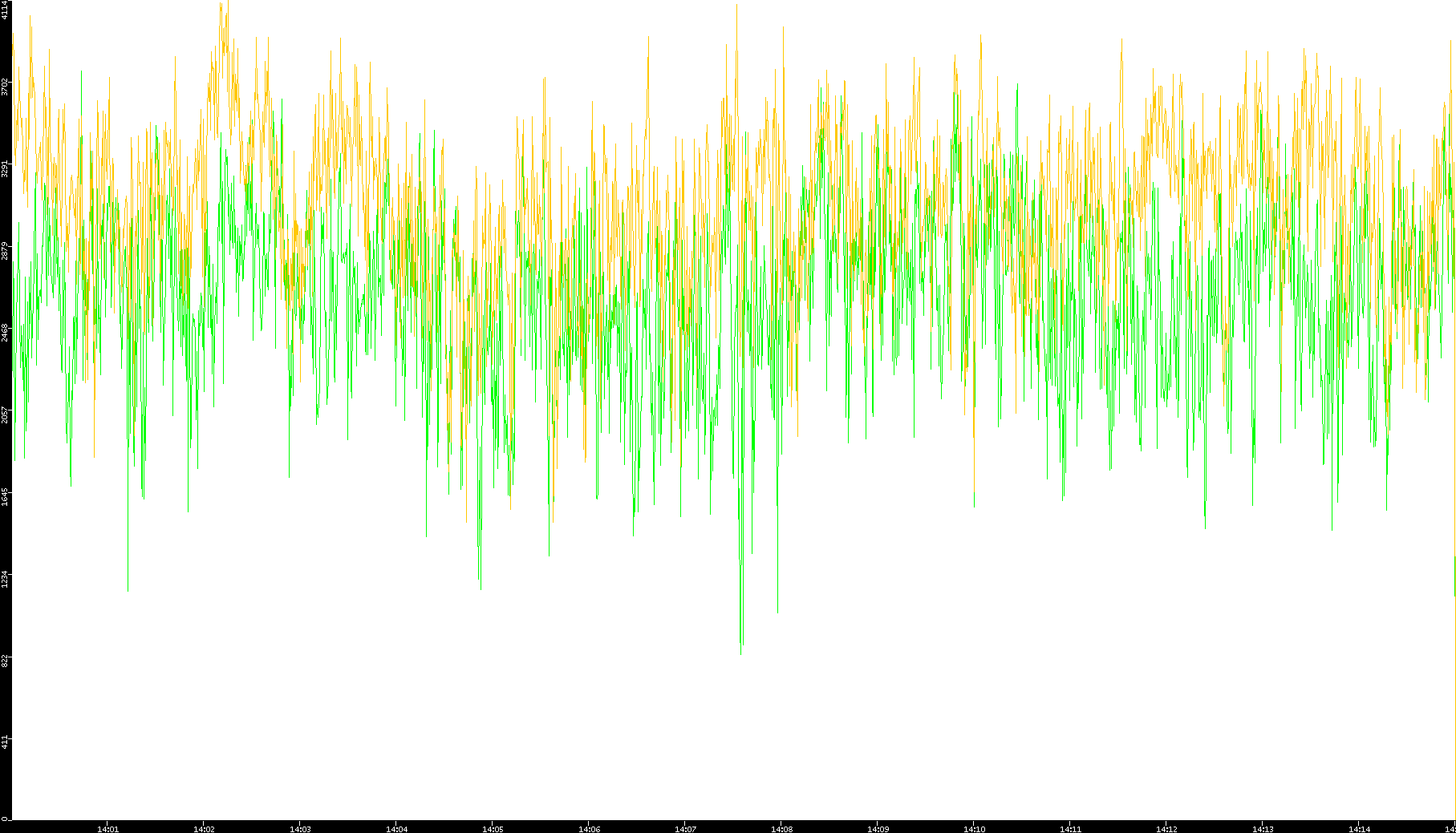Click the 3702 value on the vertical axis
The image size is (1456, 833).
tap(5, 87)
